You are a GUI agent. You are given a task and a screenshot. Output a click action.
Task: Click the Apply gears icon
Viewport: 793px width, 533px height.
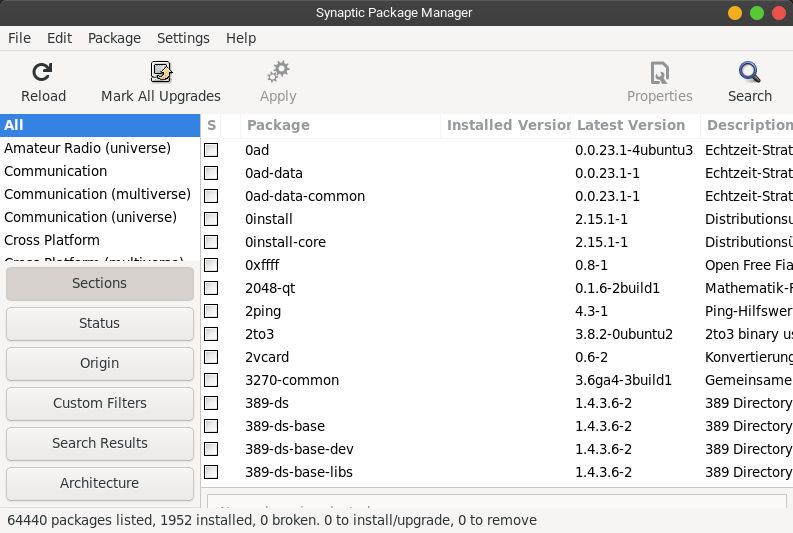(x=277, y=73)
